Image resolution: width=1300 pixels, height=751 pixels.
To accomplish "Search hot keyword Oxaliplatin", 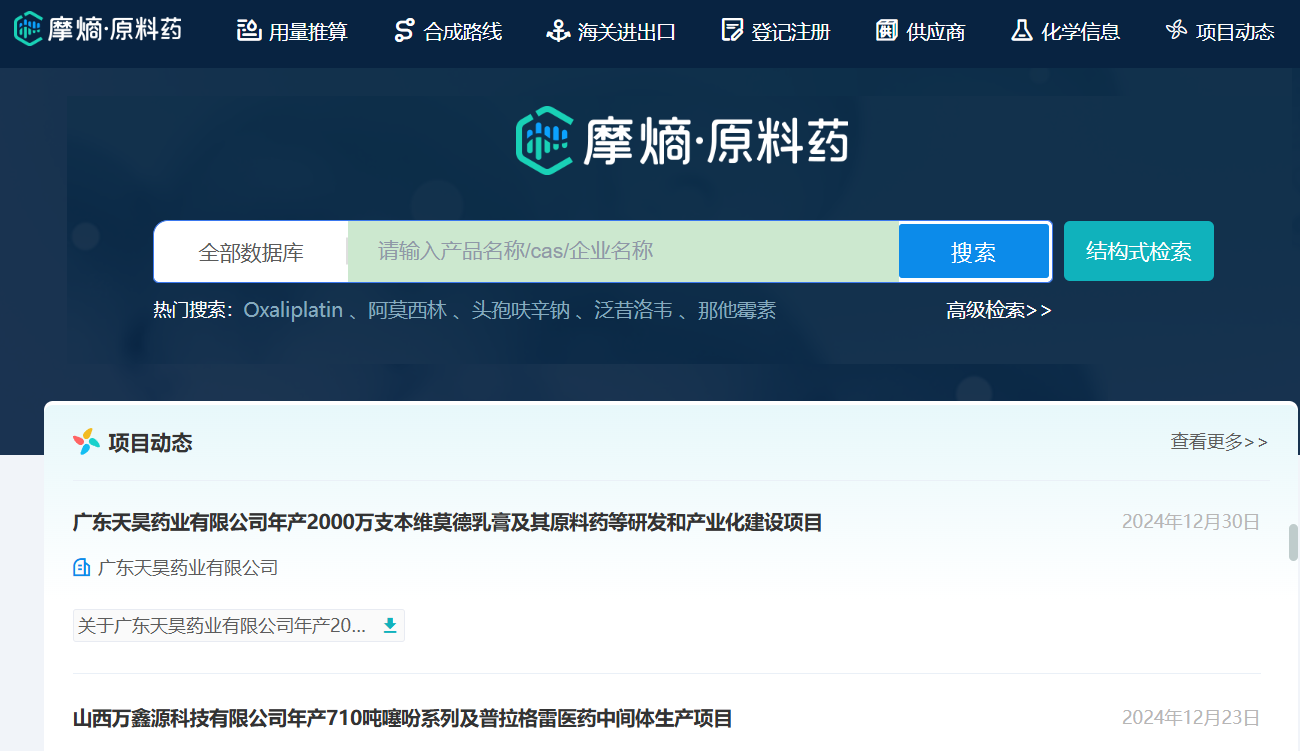I will [293, 310].
